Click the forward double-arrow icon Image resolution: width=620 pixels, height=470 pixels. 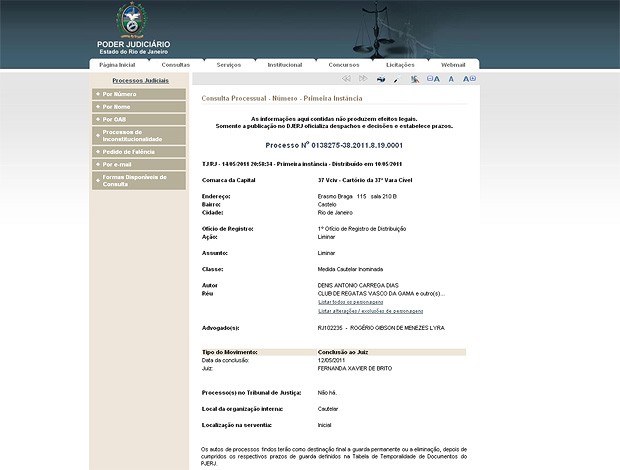[364, 78]
